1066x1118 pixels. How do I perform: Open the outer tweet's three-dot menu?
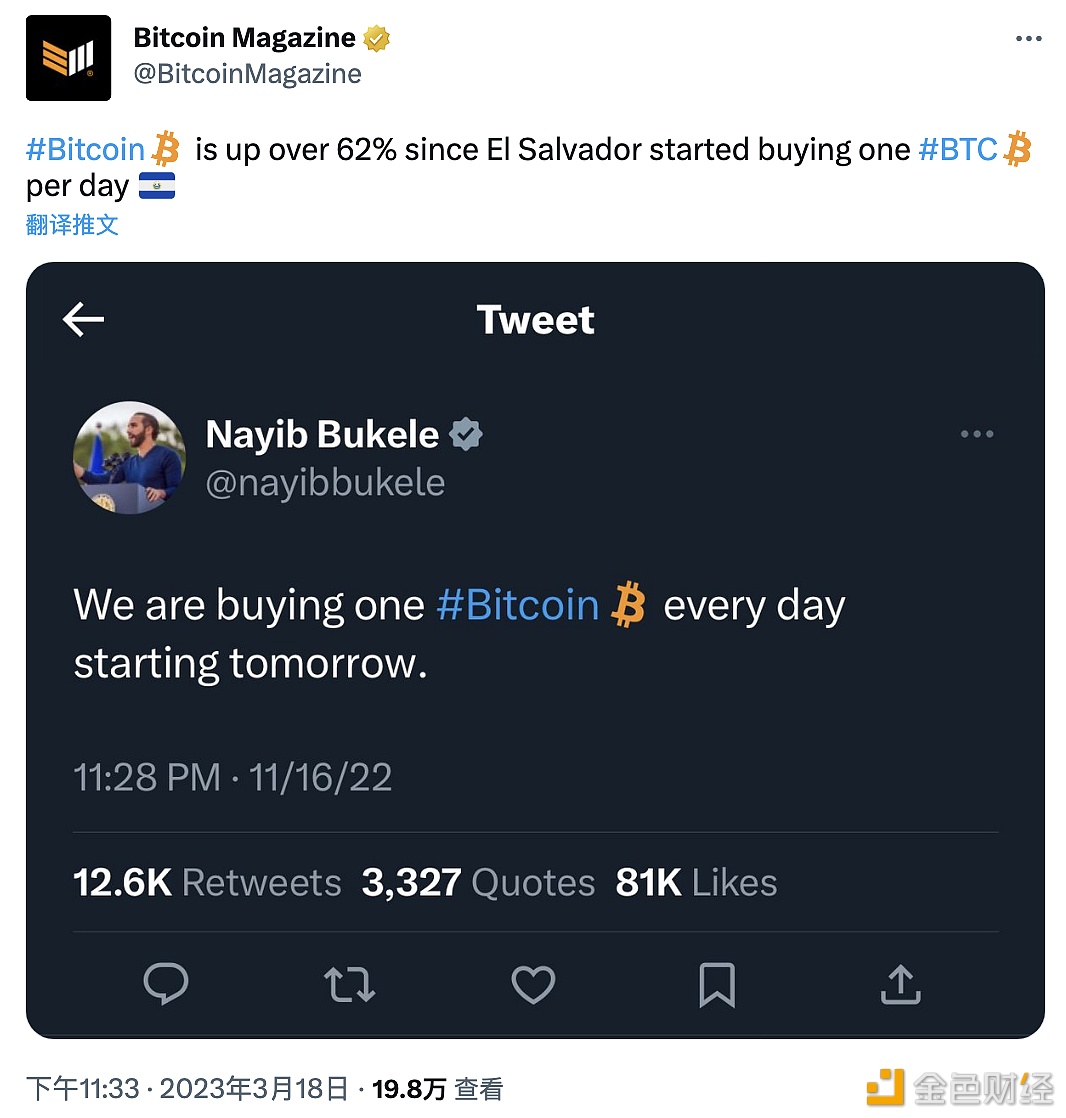1028,39
